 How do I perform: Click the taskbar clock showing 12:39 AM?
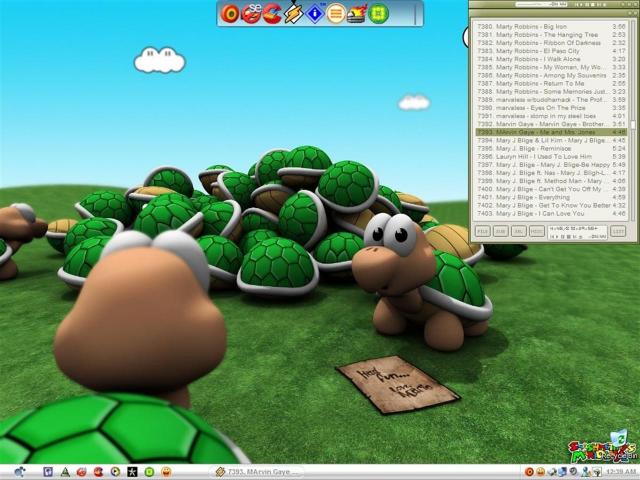(x=620, y=472)
